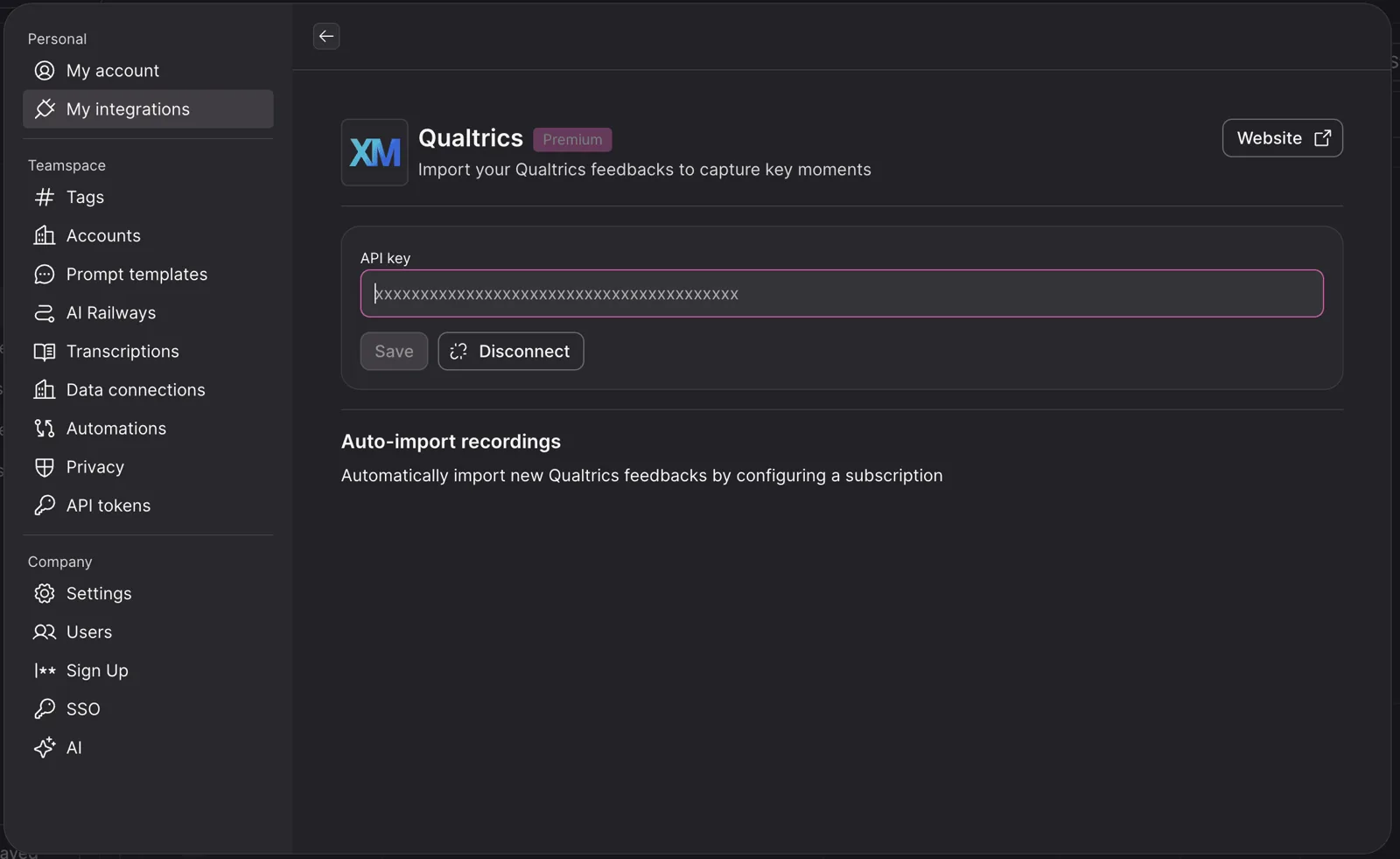
Task: Click the Personal section header
Action: pyautogui.click(x=57, y=39)
